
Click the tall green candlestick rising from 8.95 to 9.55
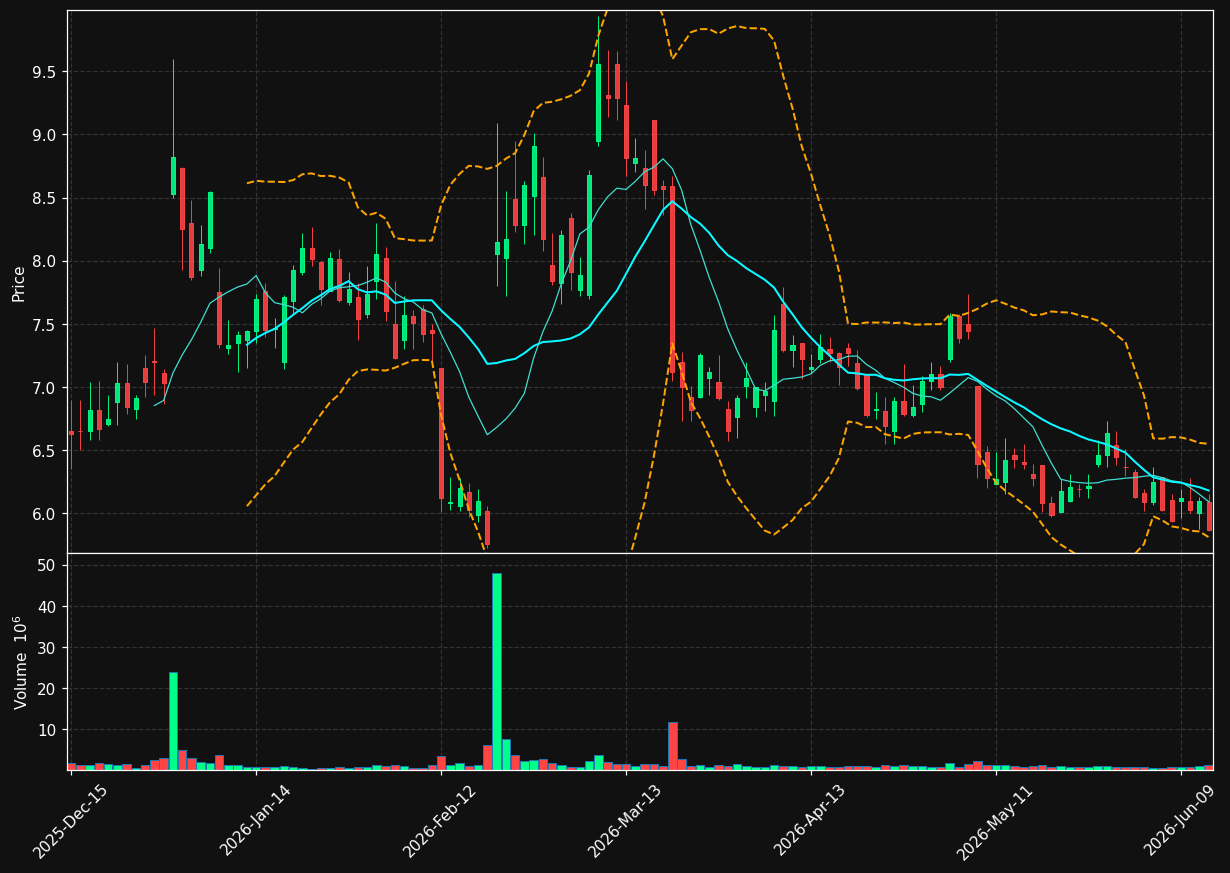(599, 103)
